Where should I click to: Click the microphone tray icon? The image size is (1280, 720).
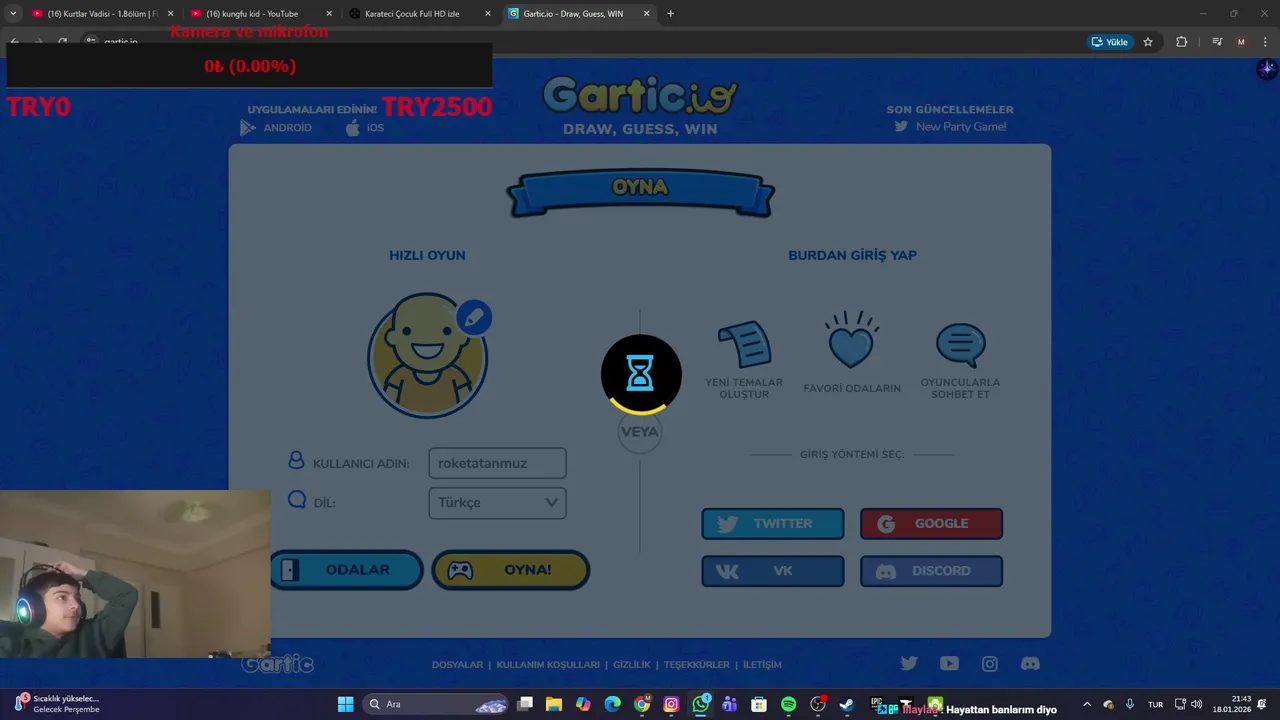click(x=1130, y=705)
